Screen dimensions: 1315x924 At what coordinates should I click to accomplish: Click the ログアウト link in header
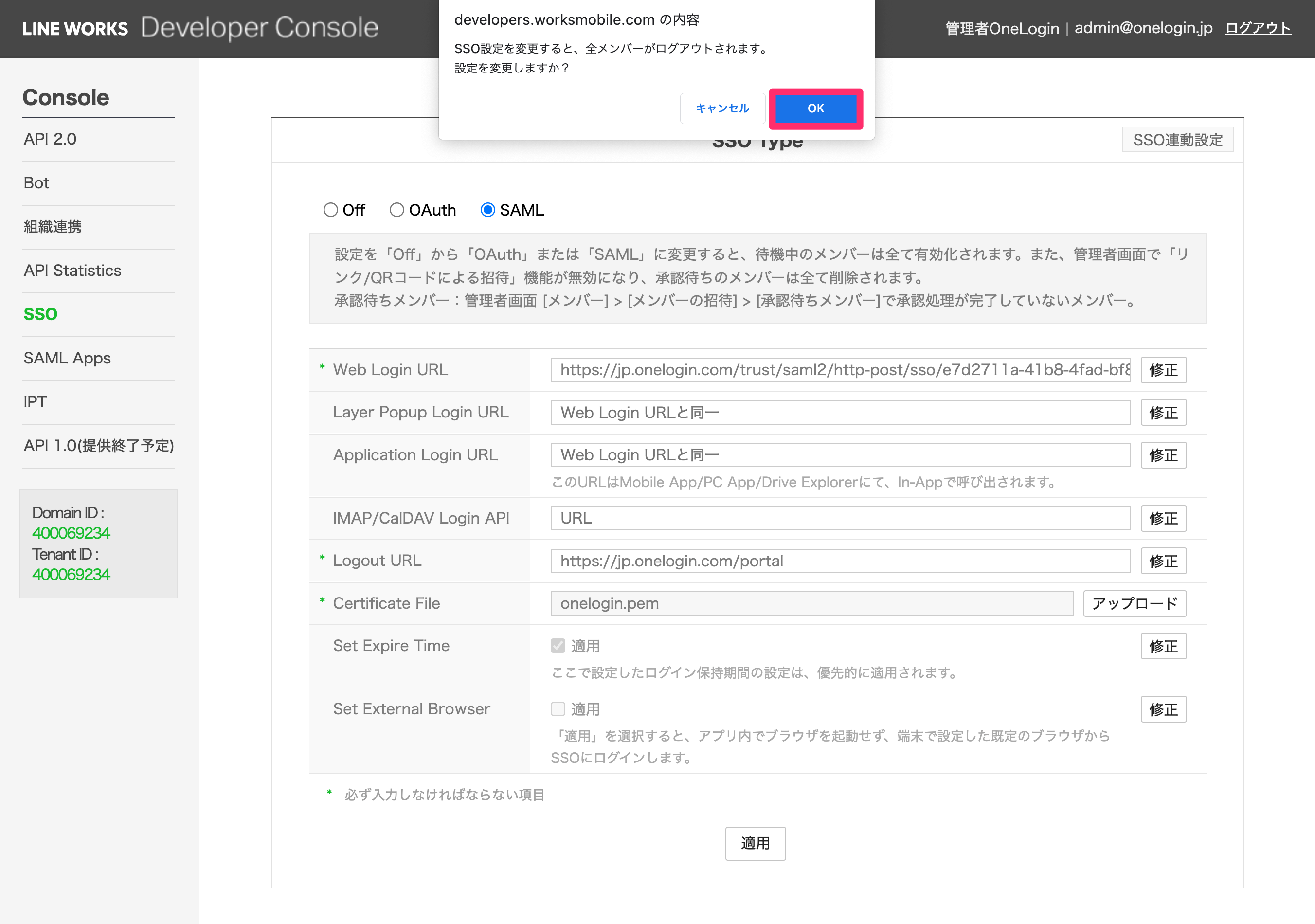1258,28
